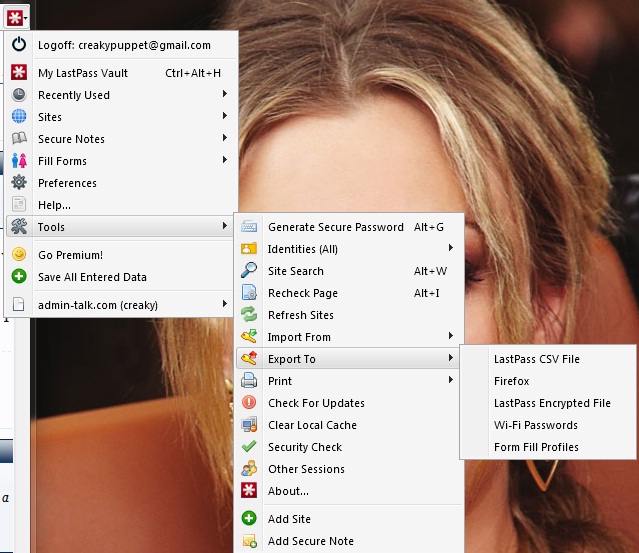Choose Wi-Fi Passwords export option
This screenshot has height=553, width=639.
(x=548, y=425)
